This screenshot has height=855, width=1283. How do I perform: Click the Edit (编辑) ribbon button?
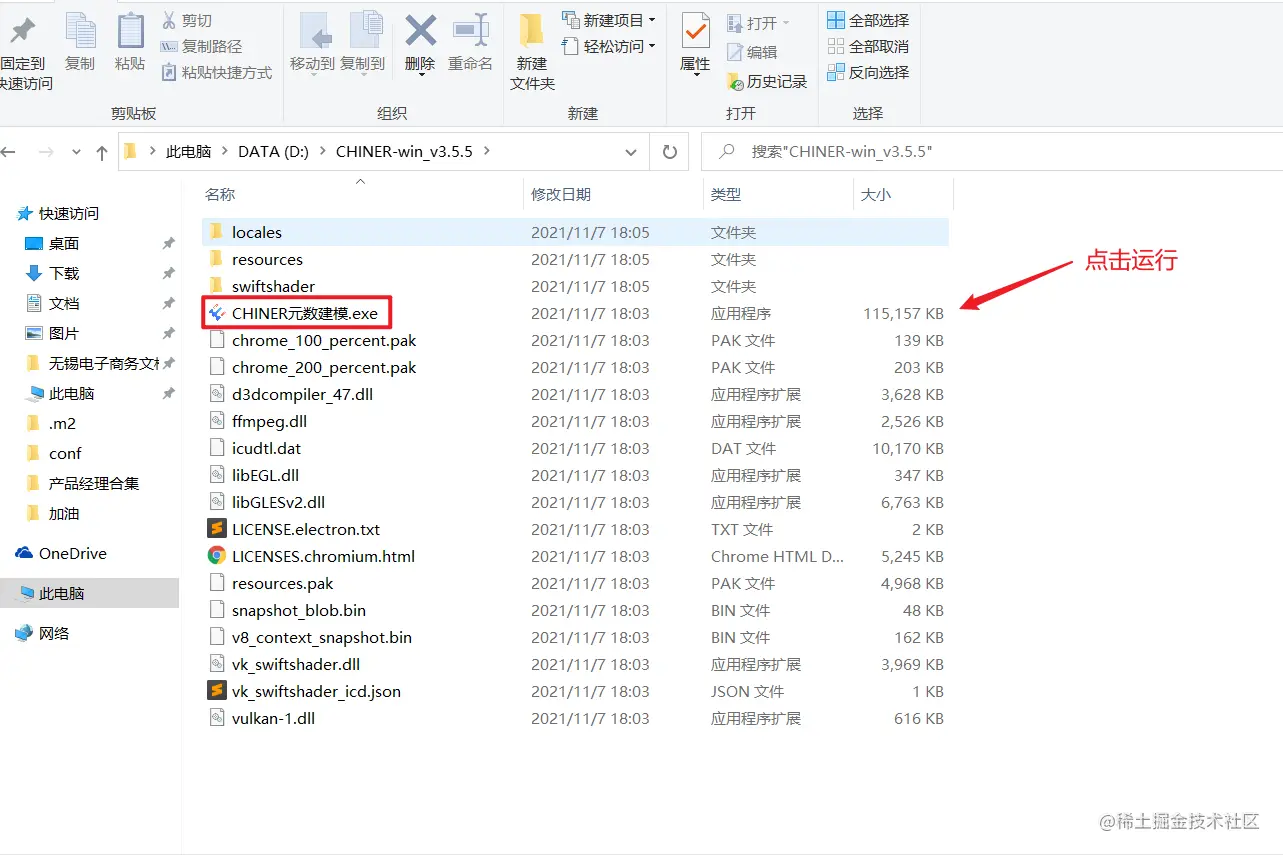752,52
